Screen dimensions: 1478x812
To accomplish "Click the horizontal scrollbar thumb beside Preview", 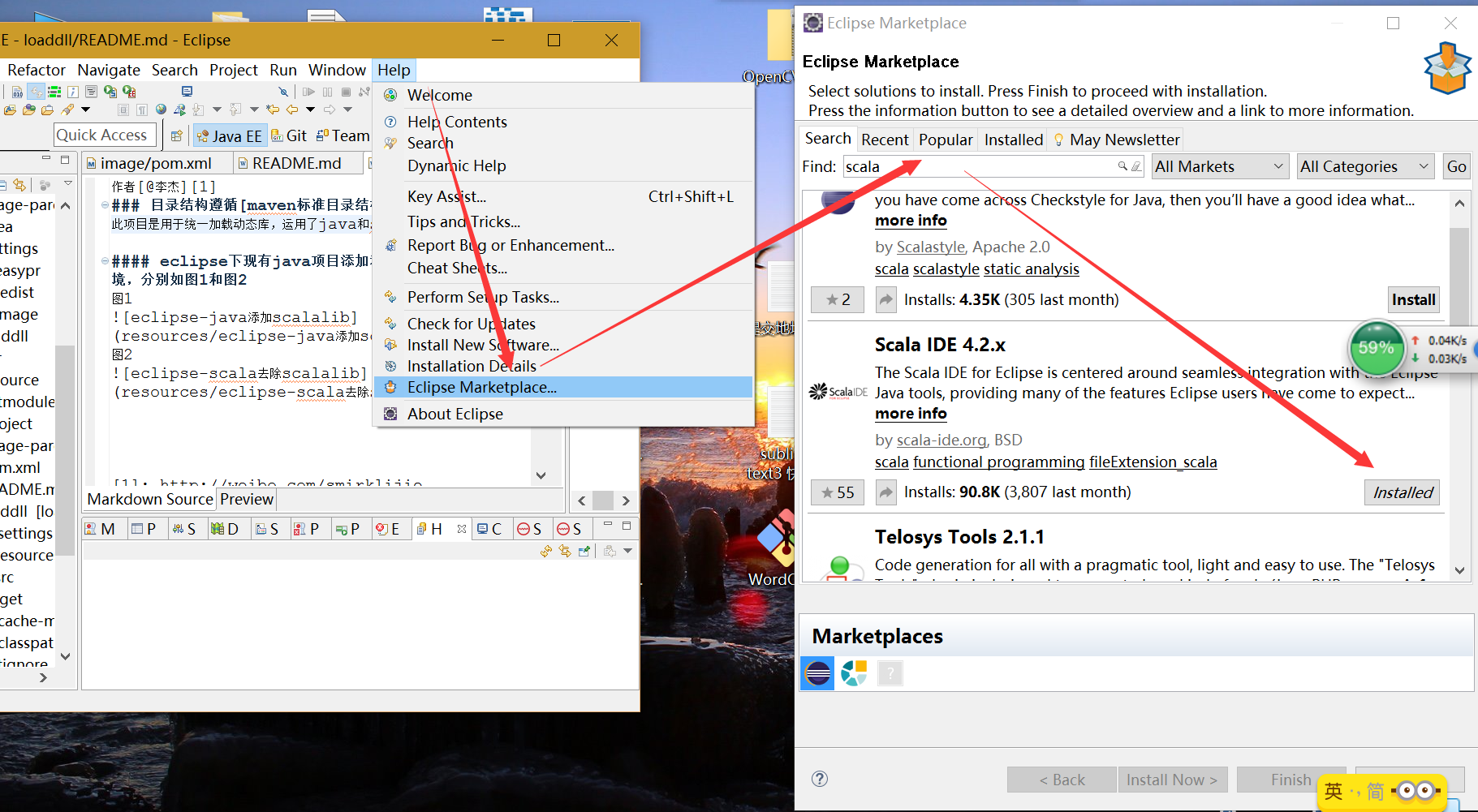I will tap(603, 501).
